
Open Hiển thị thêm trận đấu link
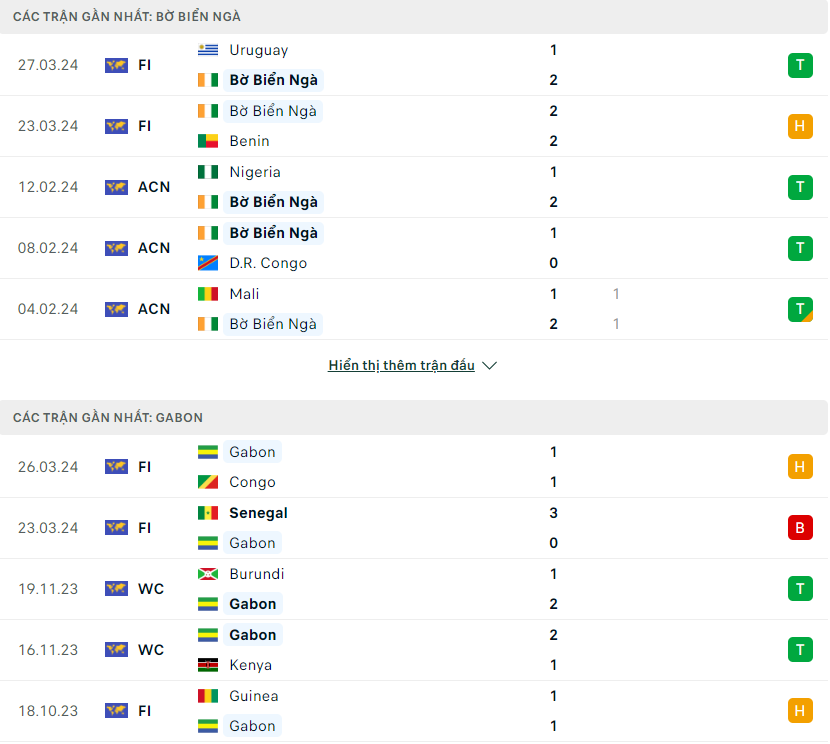[x=401, y=366]
